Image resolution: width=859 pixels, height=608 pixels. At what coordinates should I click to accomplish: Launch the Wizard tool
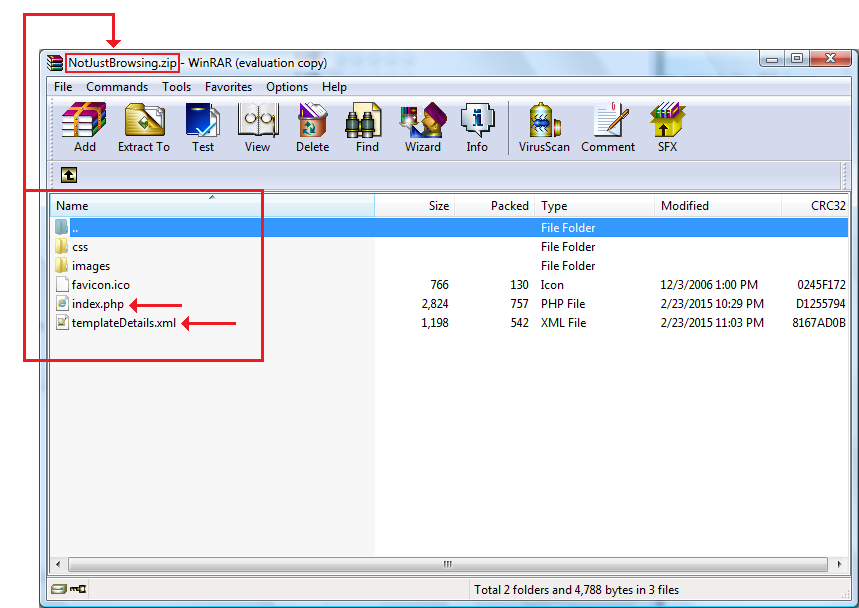click(x=422, y=127)
